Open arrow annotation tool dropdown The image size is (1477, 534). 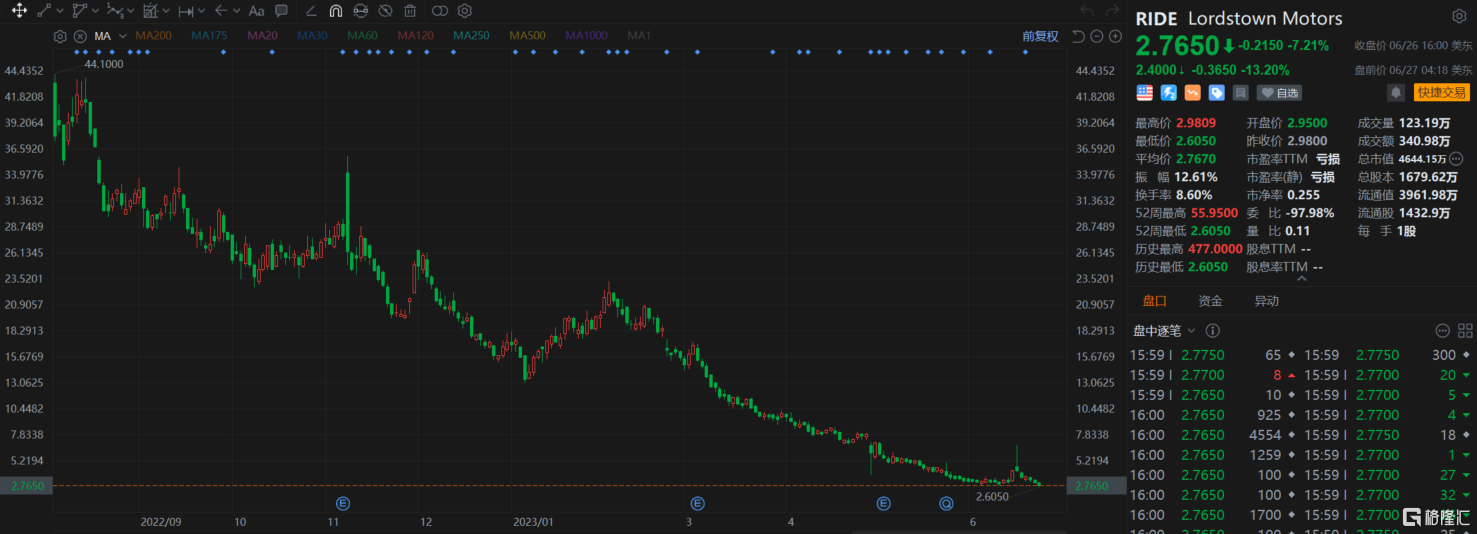(x=237, y=11)
